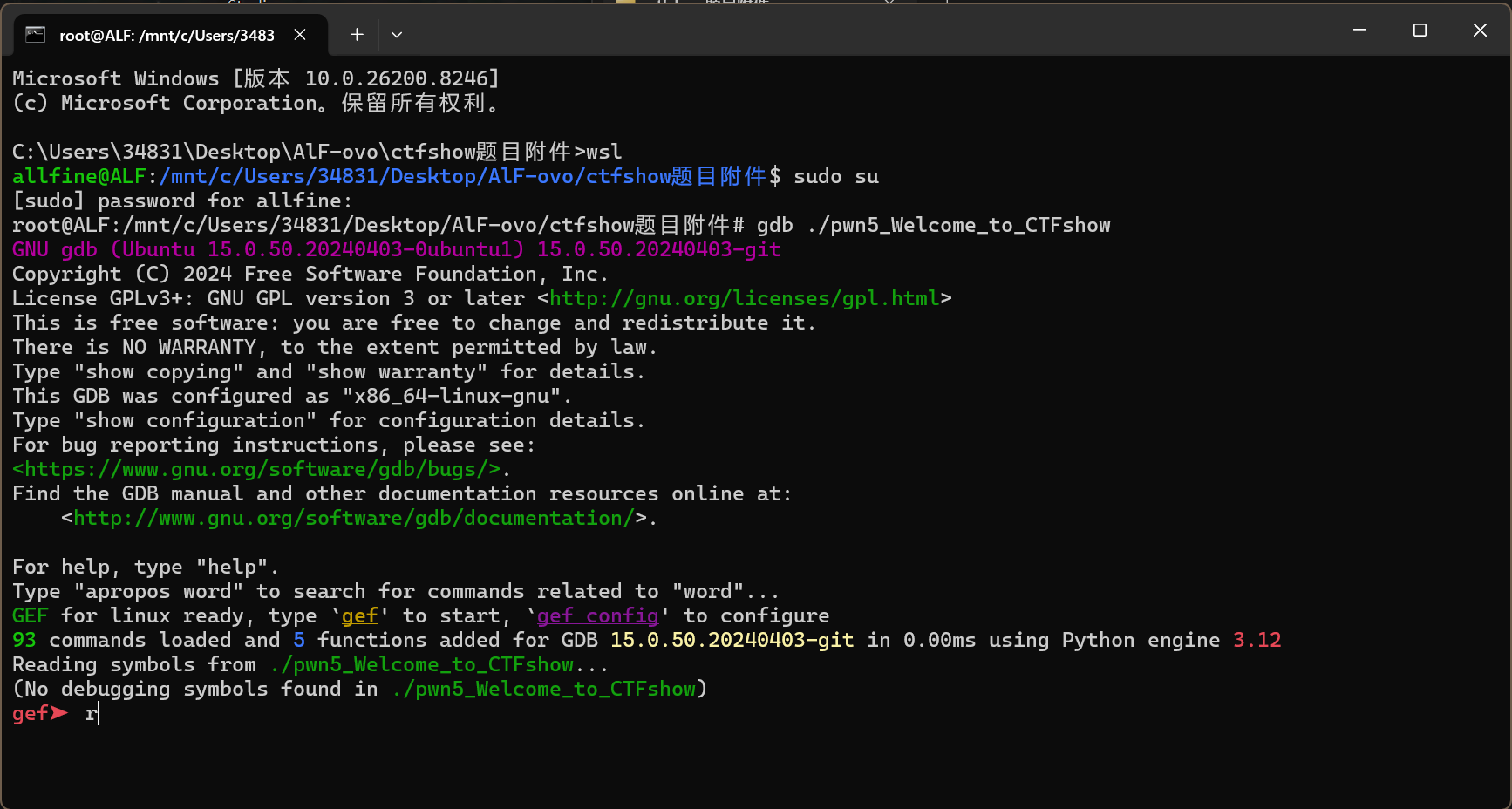Click 'This GDB was configured as' line

coord(292,396)
